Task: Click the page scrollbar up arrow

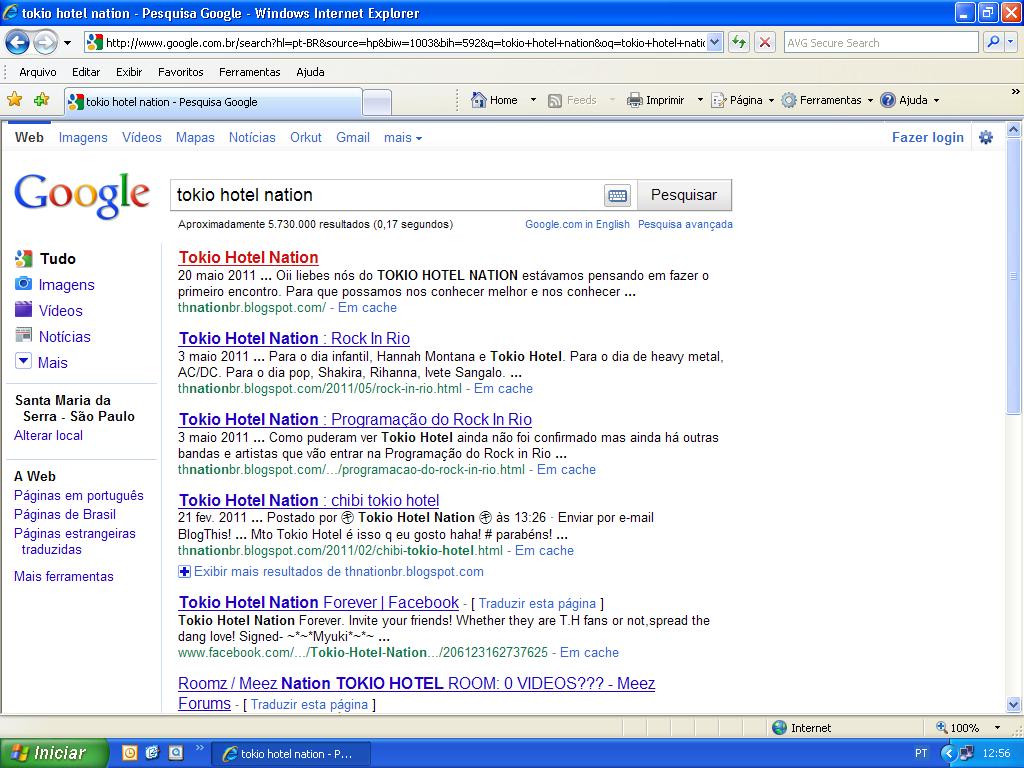Action: pyautogui.click(x=1014, y=129)
